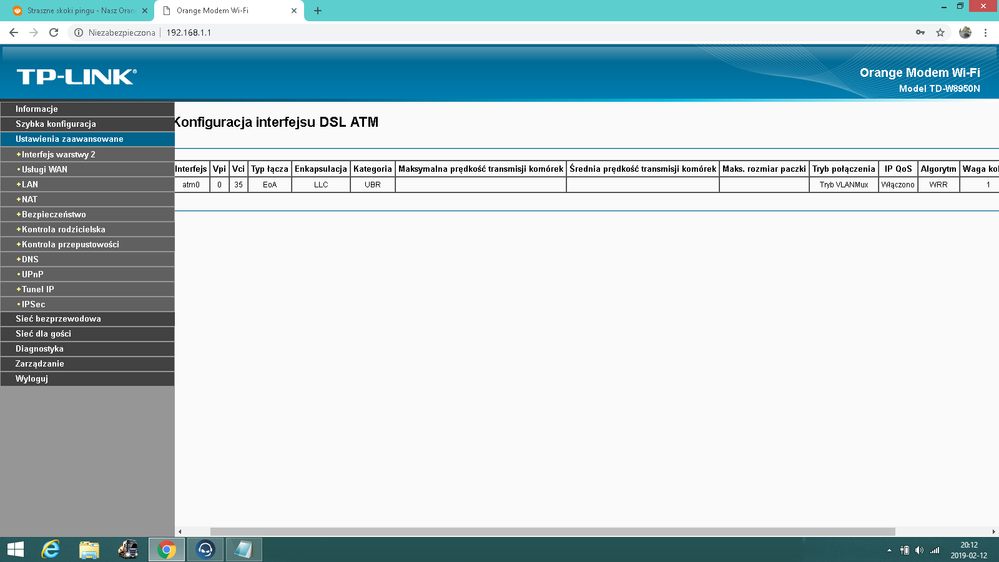Expand Kontrola przepustowości submenu
This screenshot has width=999, height=562.
click(87, 244)
